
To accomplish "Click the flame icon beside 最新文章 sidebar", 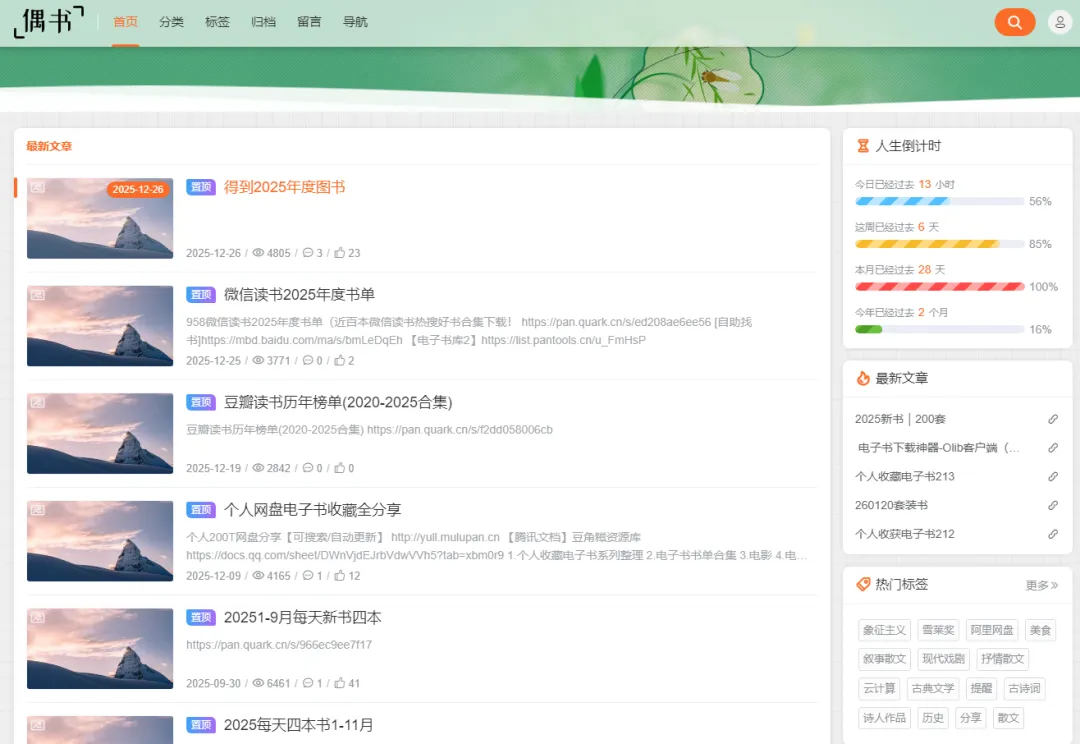I will point(862,378).
